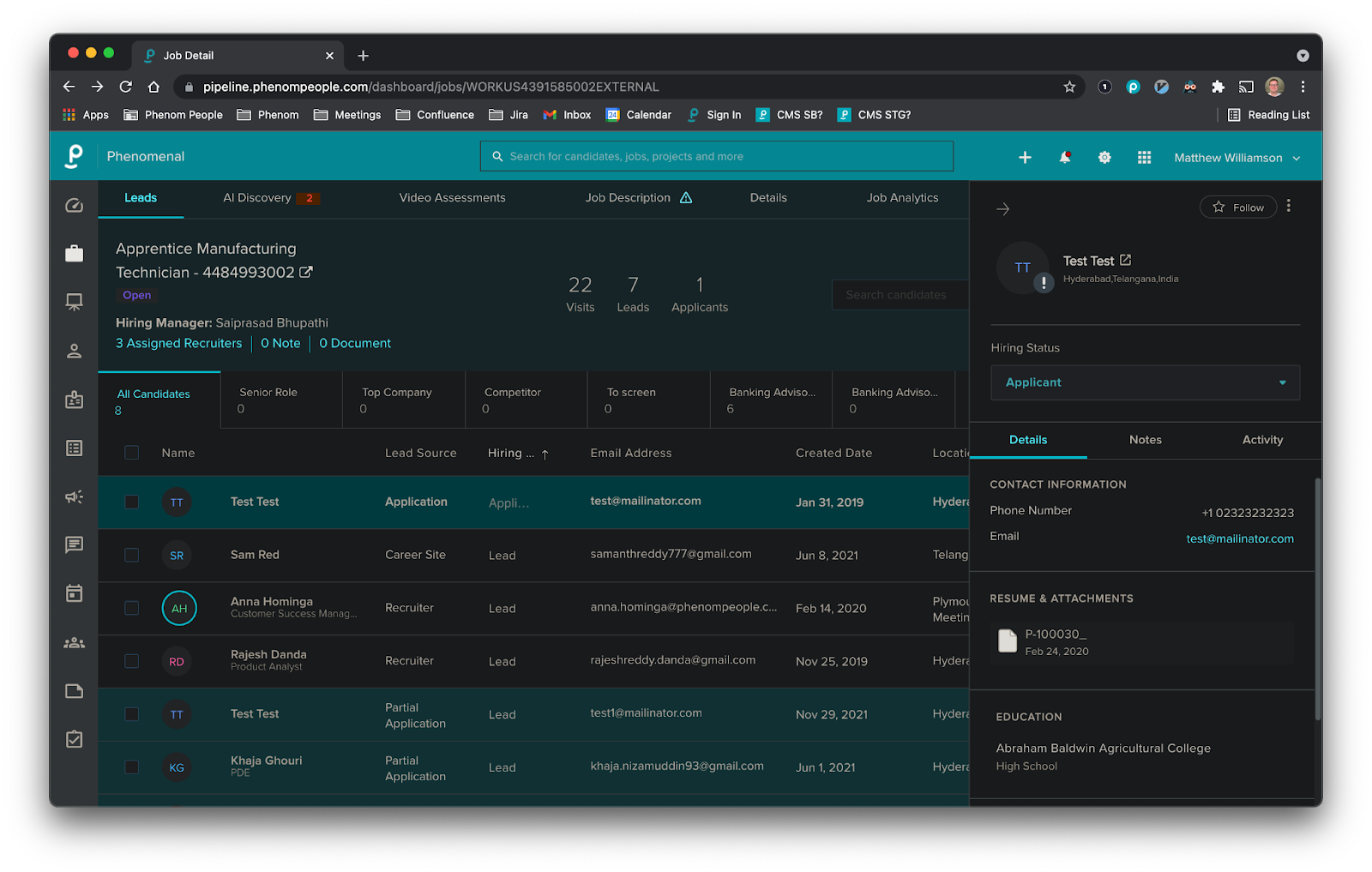This screenshot has width=1372, height=872.
Task: Switch to the AI Discovery tab
Action: tap(271, 198)
